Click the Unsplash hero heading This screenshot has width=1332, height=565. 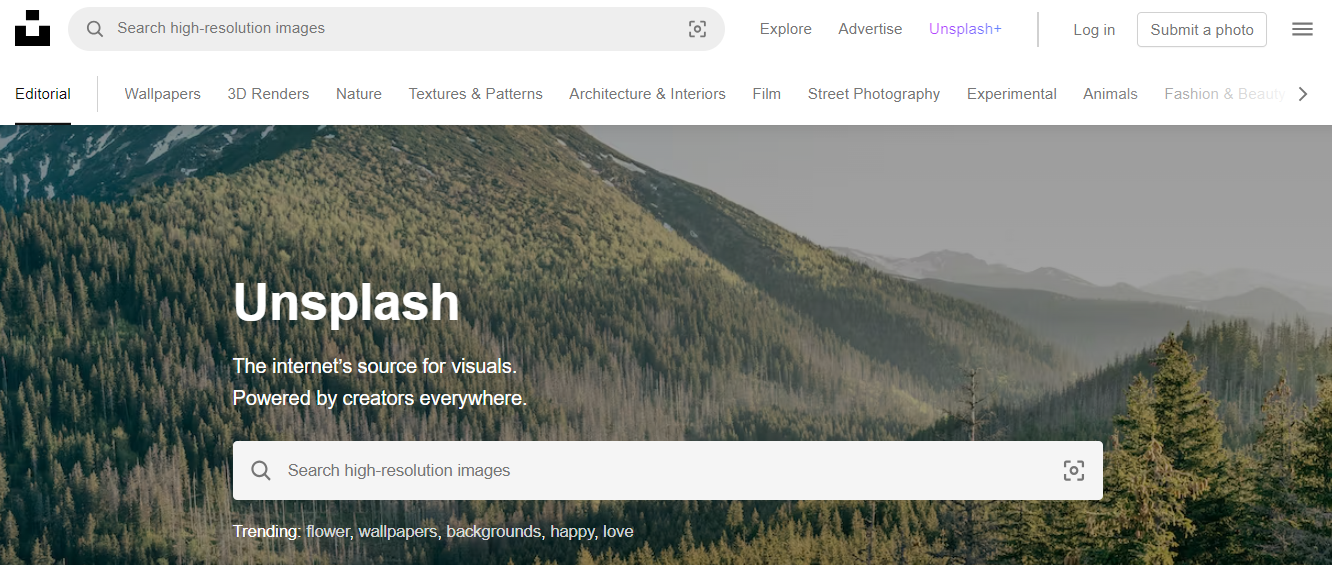point(346,302)
